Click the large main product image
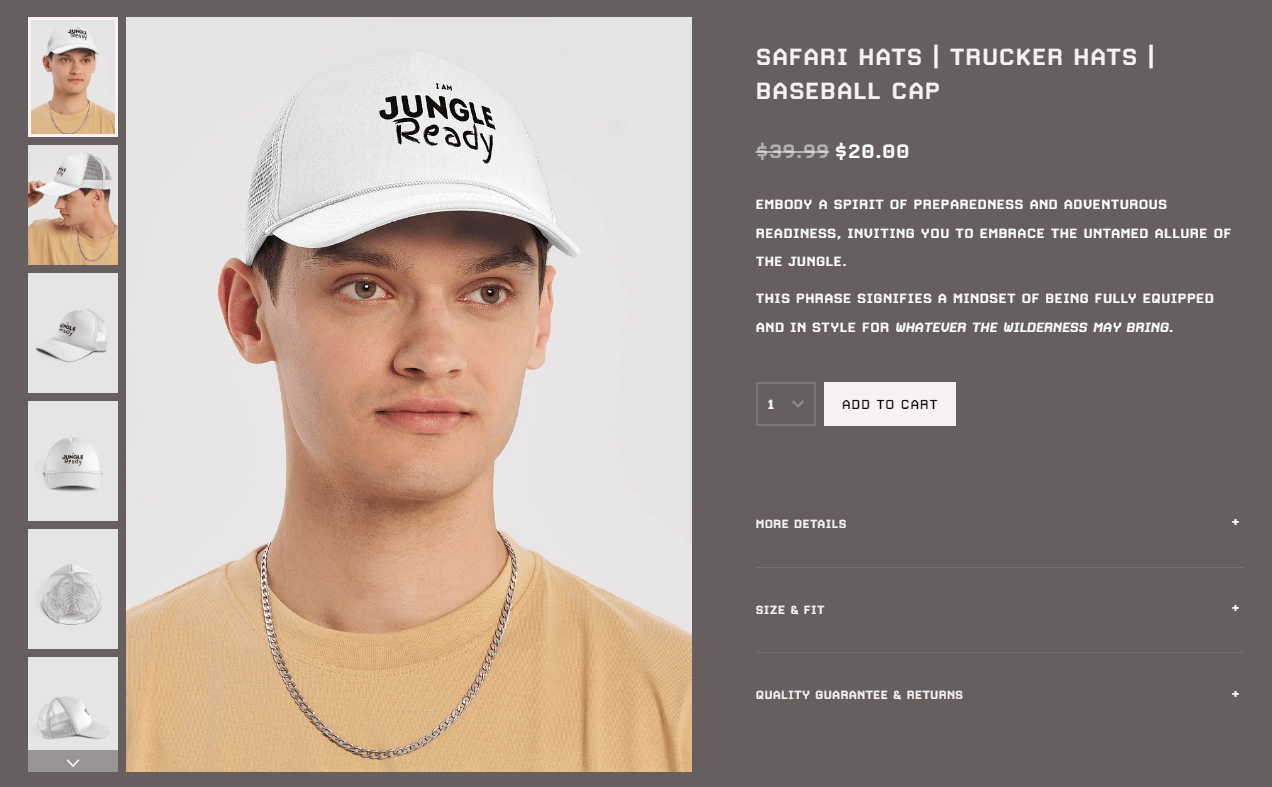 click(x=409, y=394)
